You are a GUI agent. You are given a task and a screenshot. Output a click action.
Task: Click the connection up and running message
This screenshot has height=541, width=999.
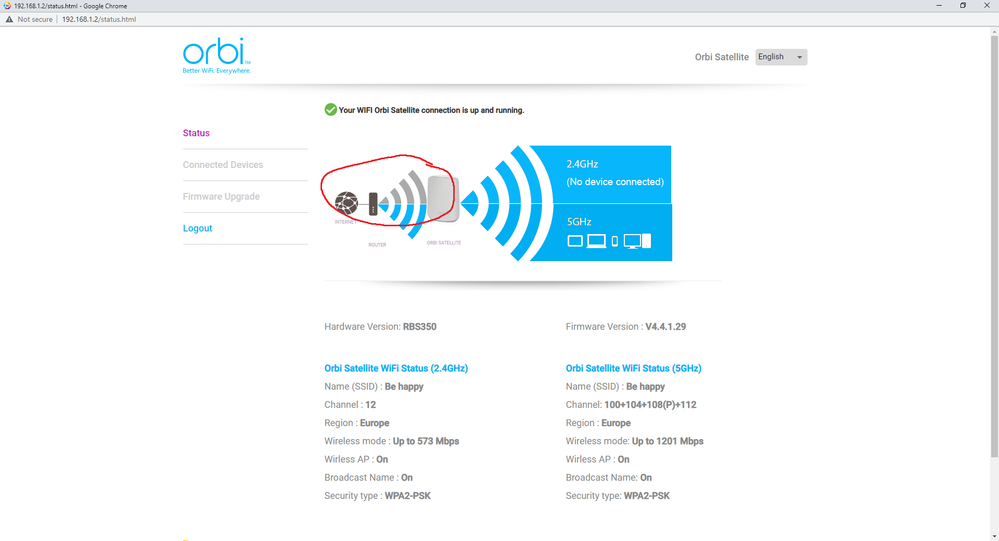tap(431, 110)
